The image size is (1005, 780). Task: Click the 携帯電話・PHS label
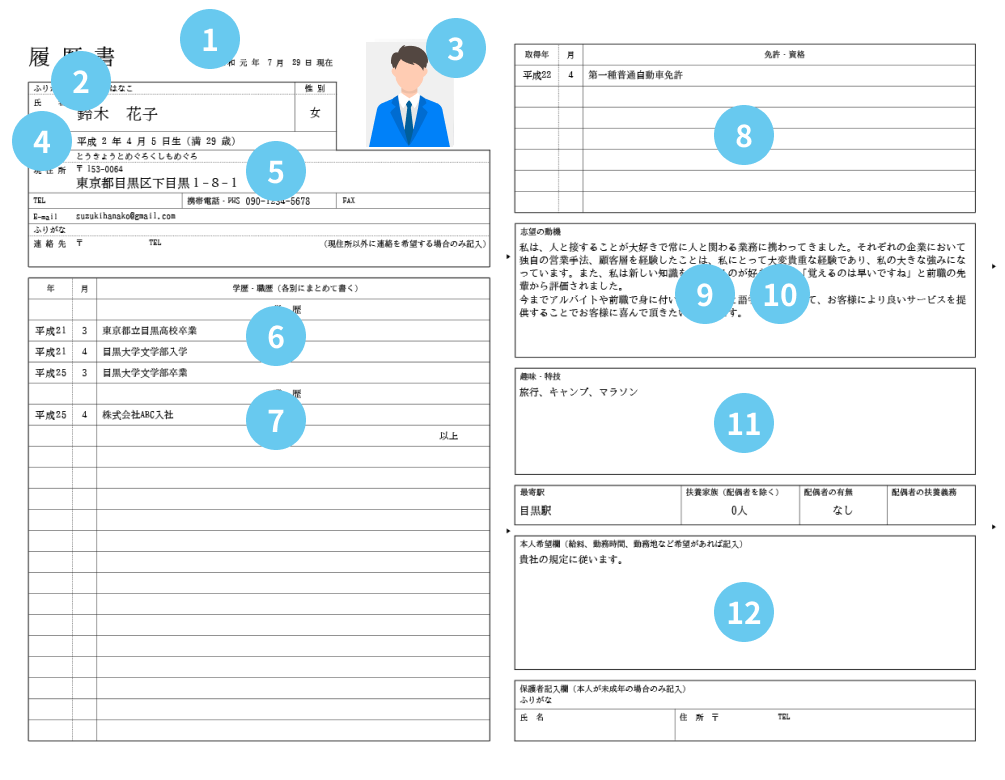click(x=213, y=201)
